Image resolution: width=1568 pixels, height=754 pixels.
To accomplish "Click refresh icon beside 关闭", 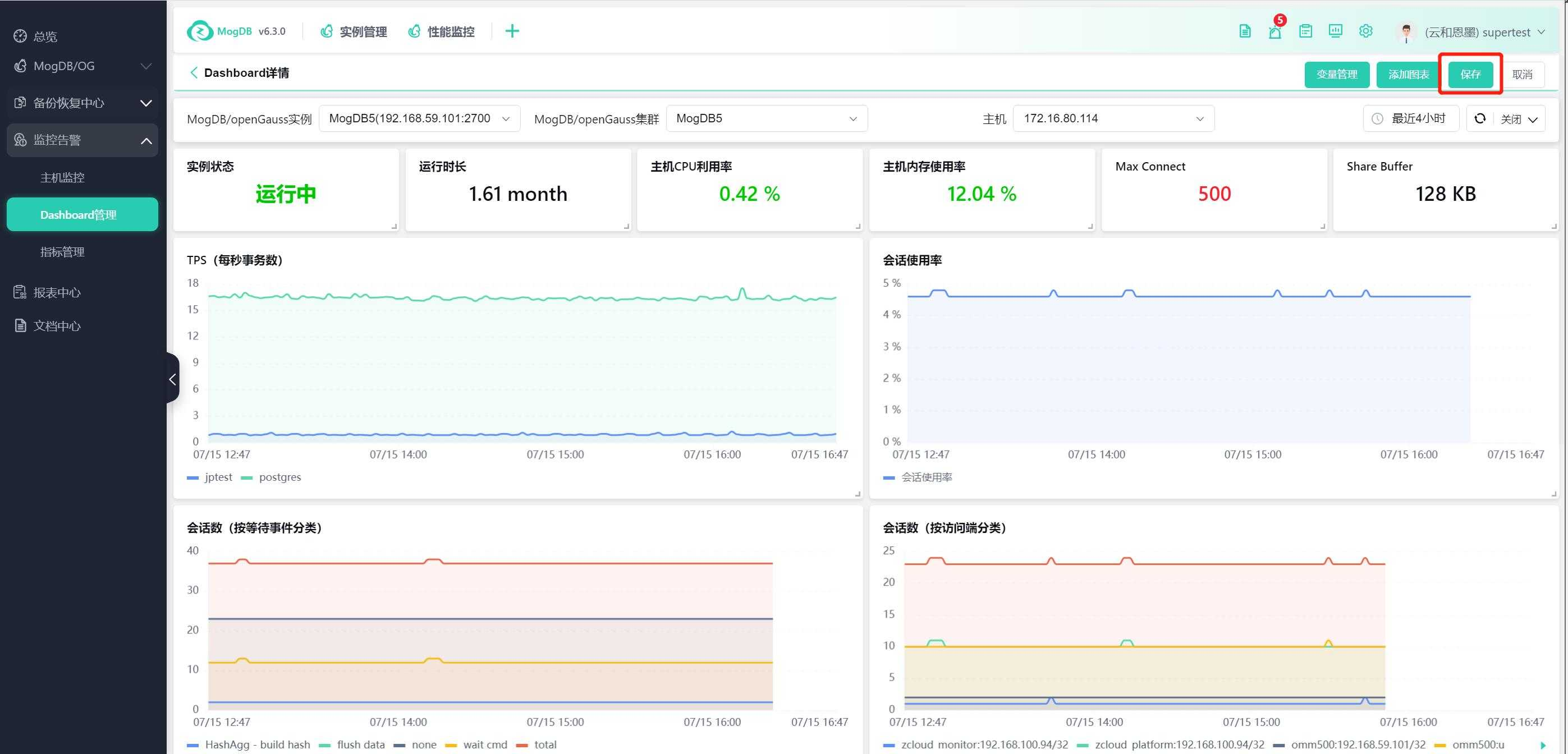I will (1480, 119).
